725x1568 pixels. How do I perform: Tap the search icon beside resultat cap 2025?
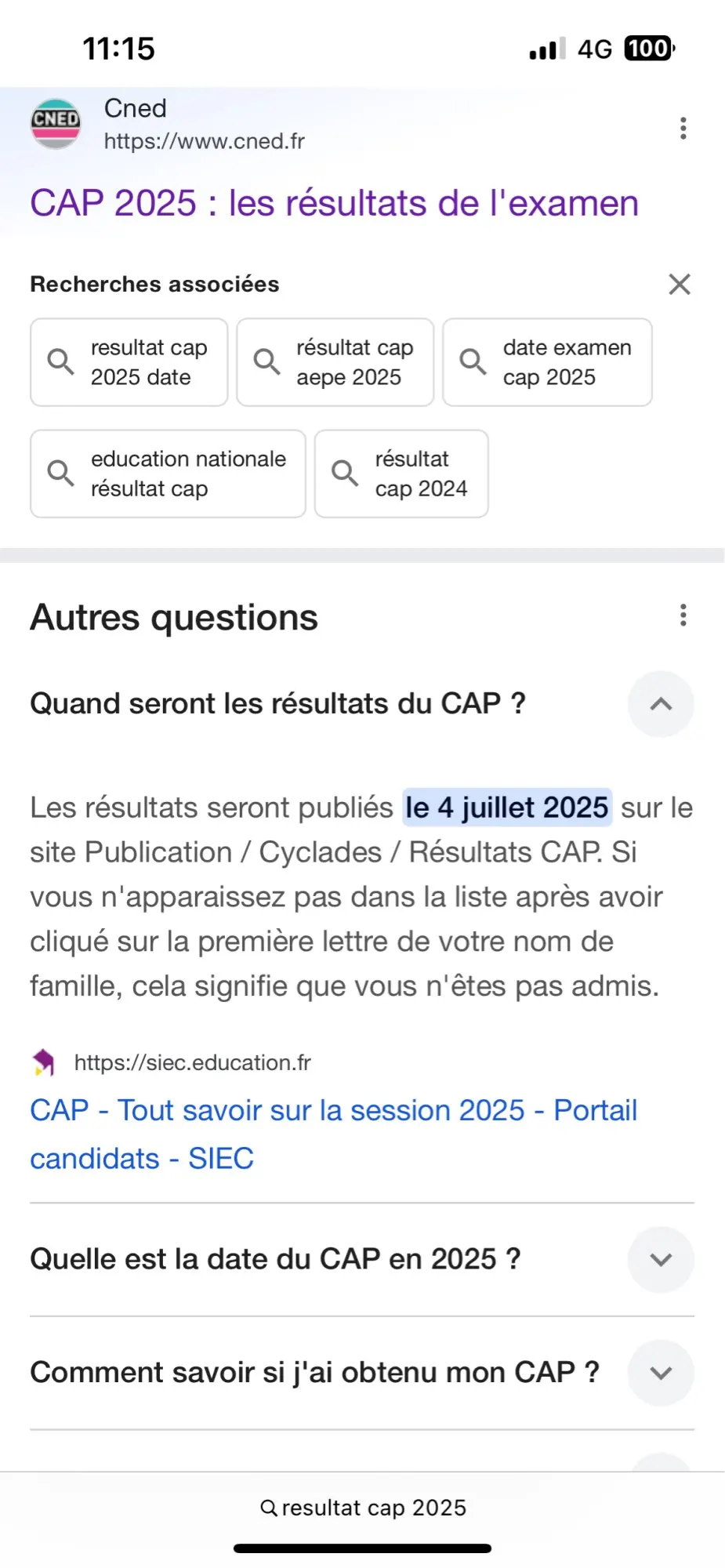[268, 1508]
